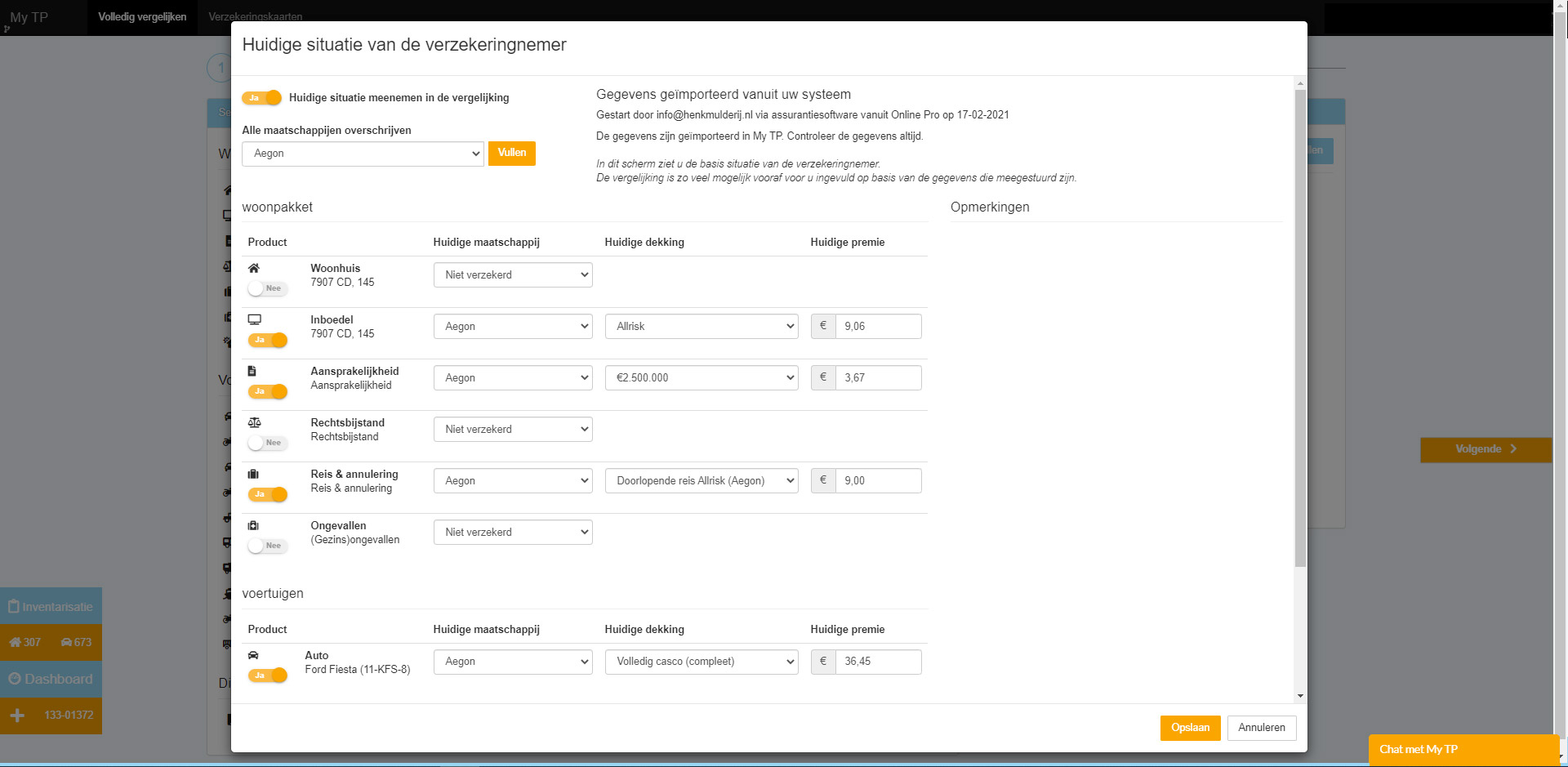Screen dimensions: 1568x767
Task: Enable the Ongevallen toggle
Action: coord(268,546)
